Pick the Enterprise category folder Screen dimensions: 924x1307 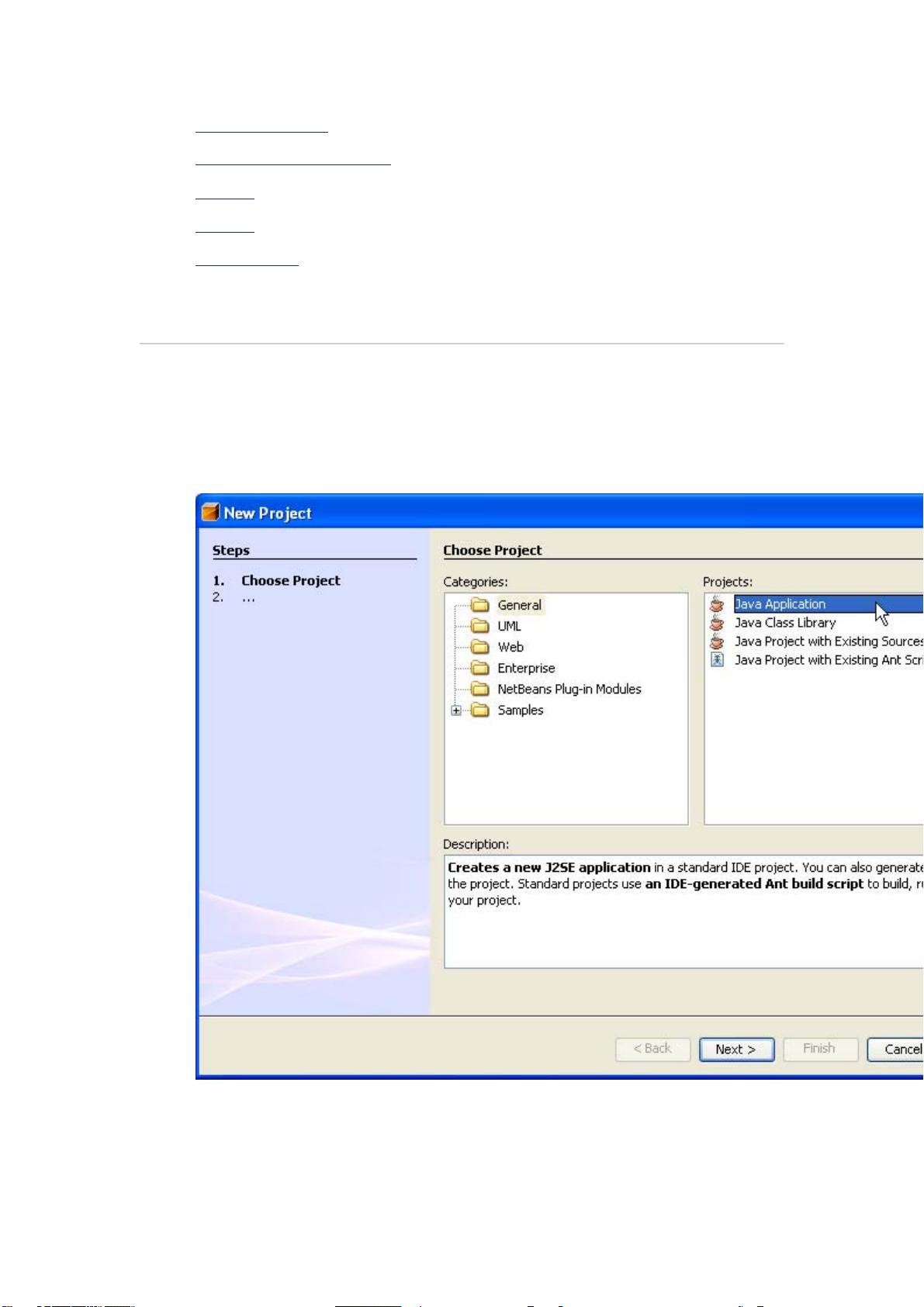514,668
